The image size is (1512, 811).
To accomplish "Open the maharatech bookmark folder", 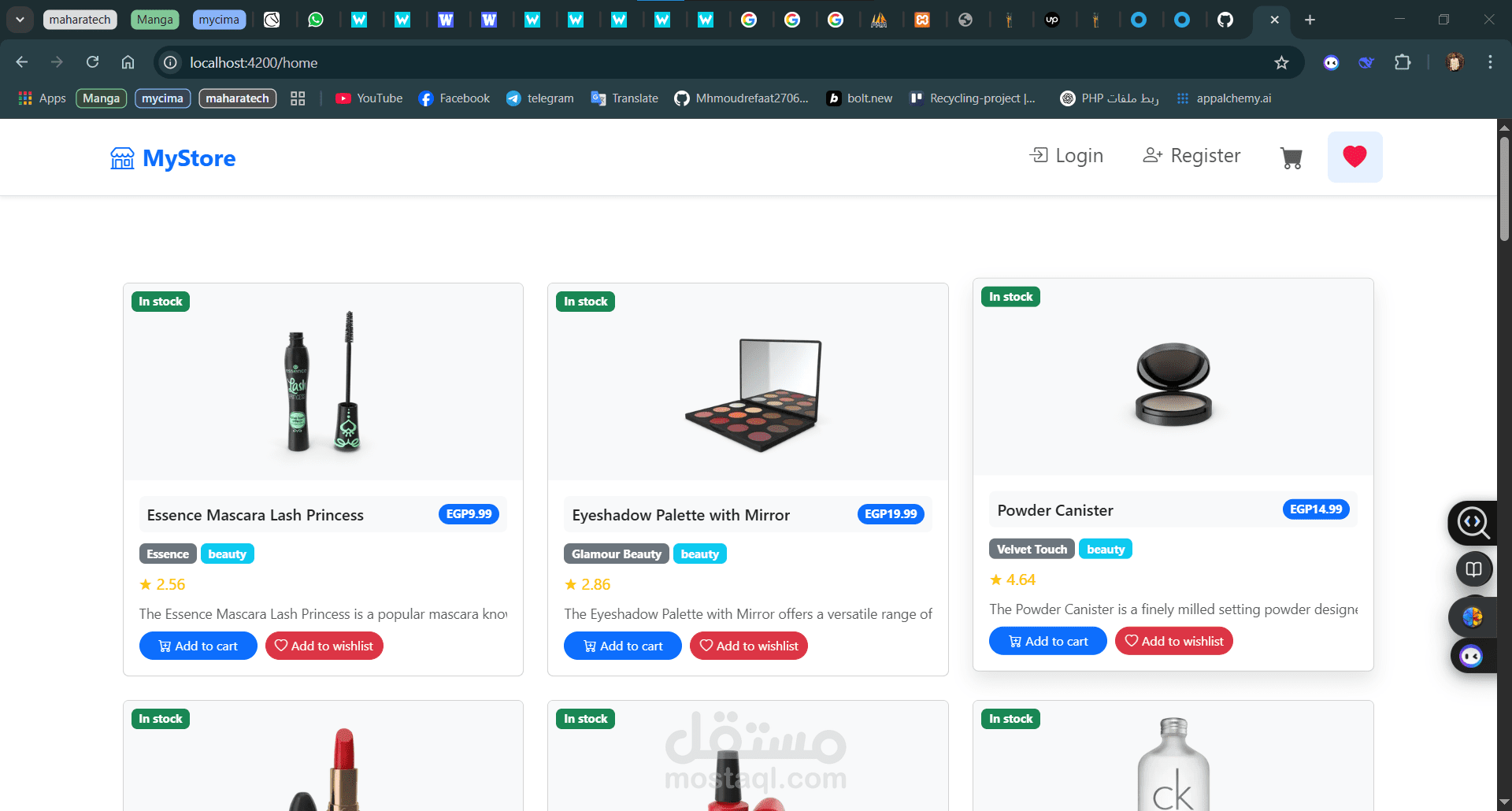I will pyautogui.click(x=237, y=98).
